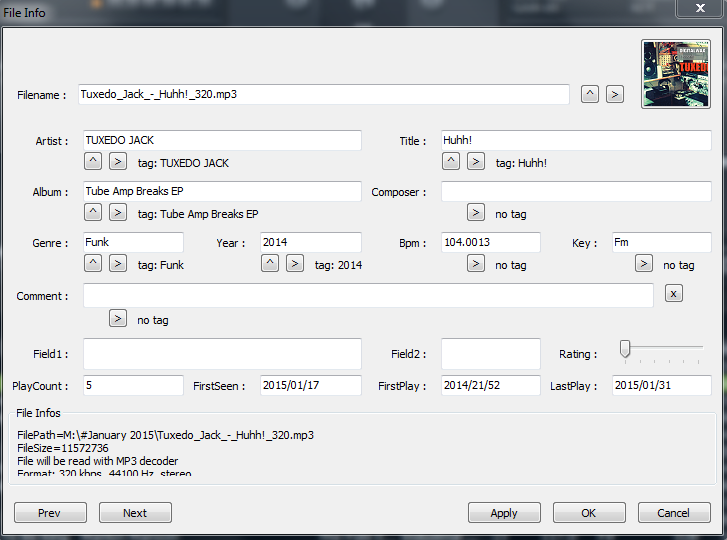Click the Cancel button
Image resolution: width=727 pixels, height=540 pixels.
(x=674, y=513)
